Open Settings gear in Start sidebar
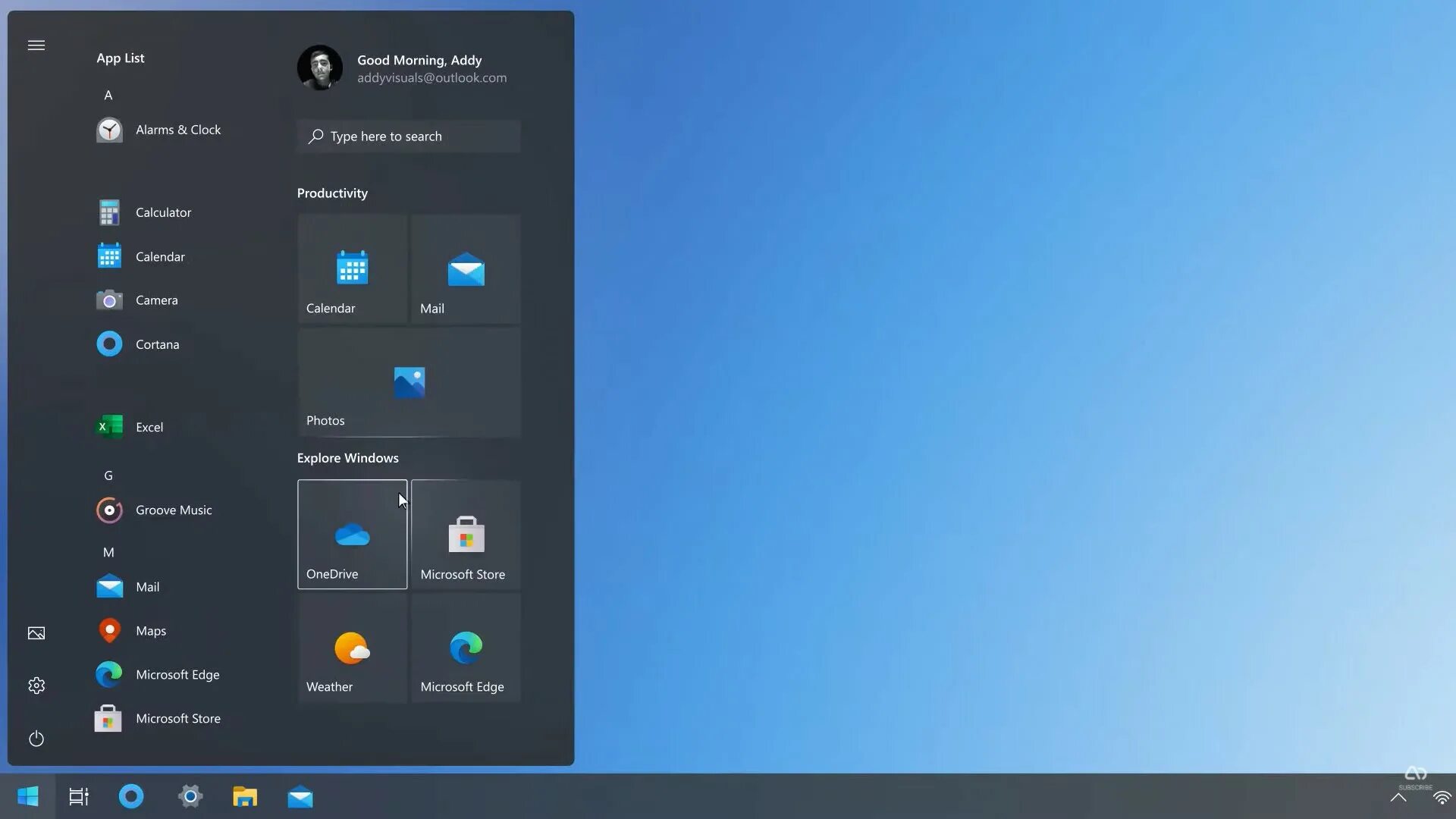This screenshot has width=1456, height=819. [36, 686]
